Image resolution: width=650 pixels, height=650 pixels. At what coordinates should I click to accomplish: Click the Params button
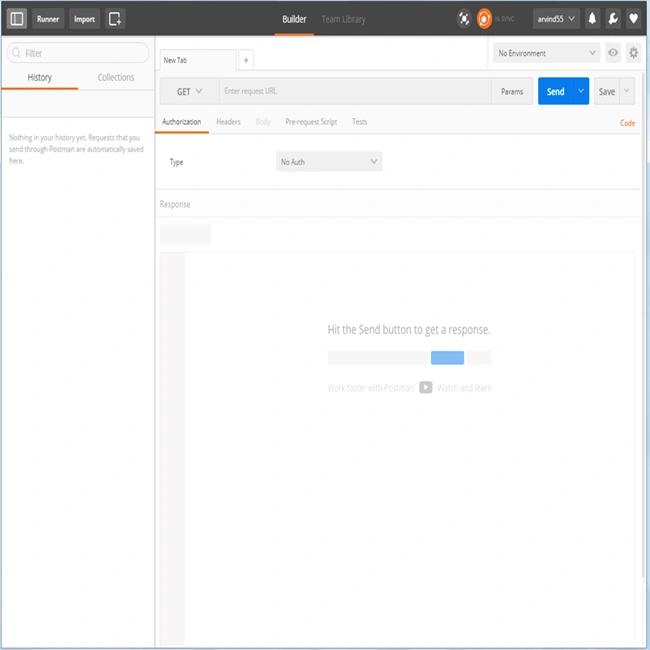[x=512, y=91]
